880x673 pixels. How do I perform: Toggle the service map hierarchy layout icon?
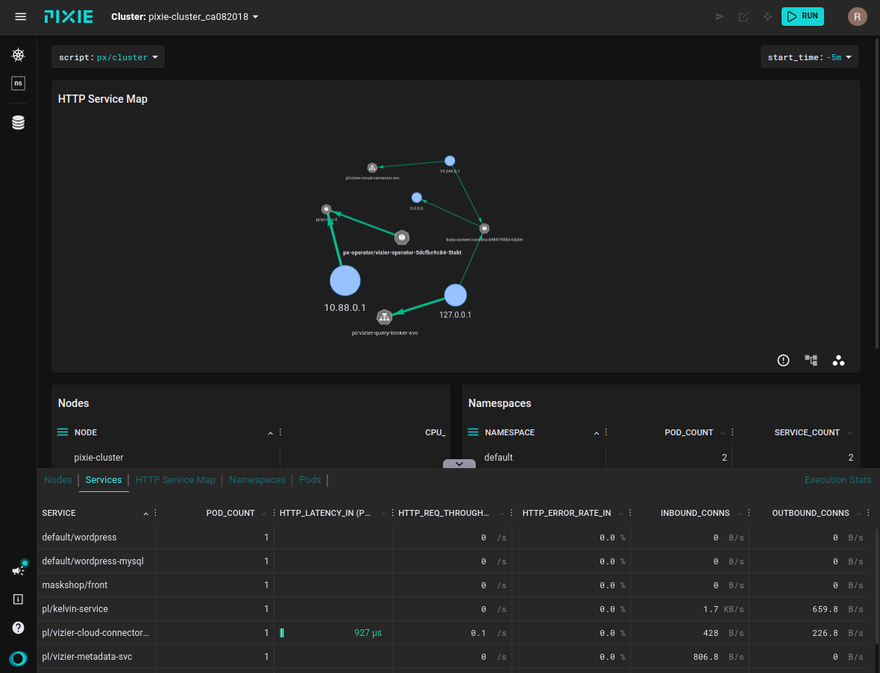[811, 360]
